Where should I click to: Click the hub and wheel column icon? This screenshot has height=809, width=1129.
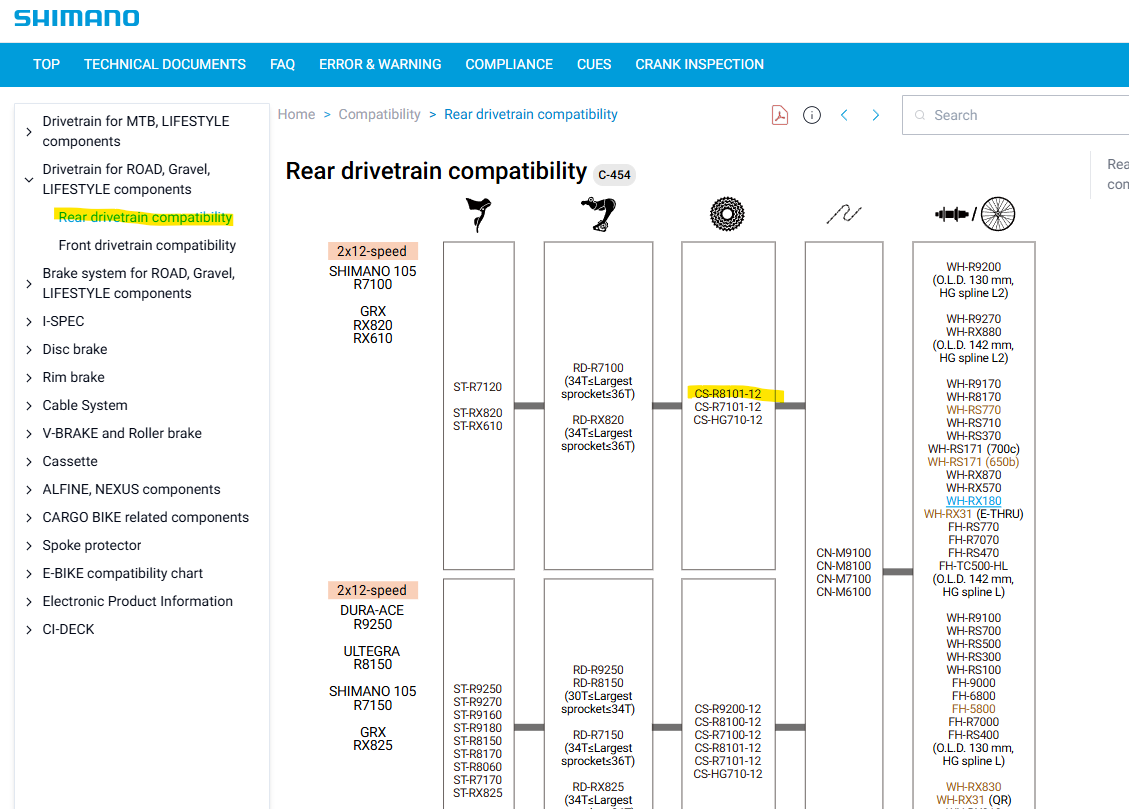(974, 214)
